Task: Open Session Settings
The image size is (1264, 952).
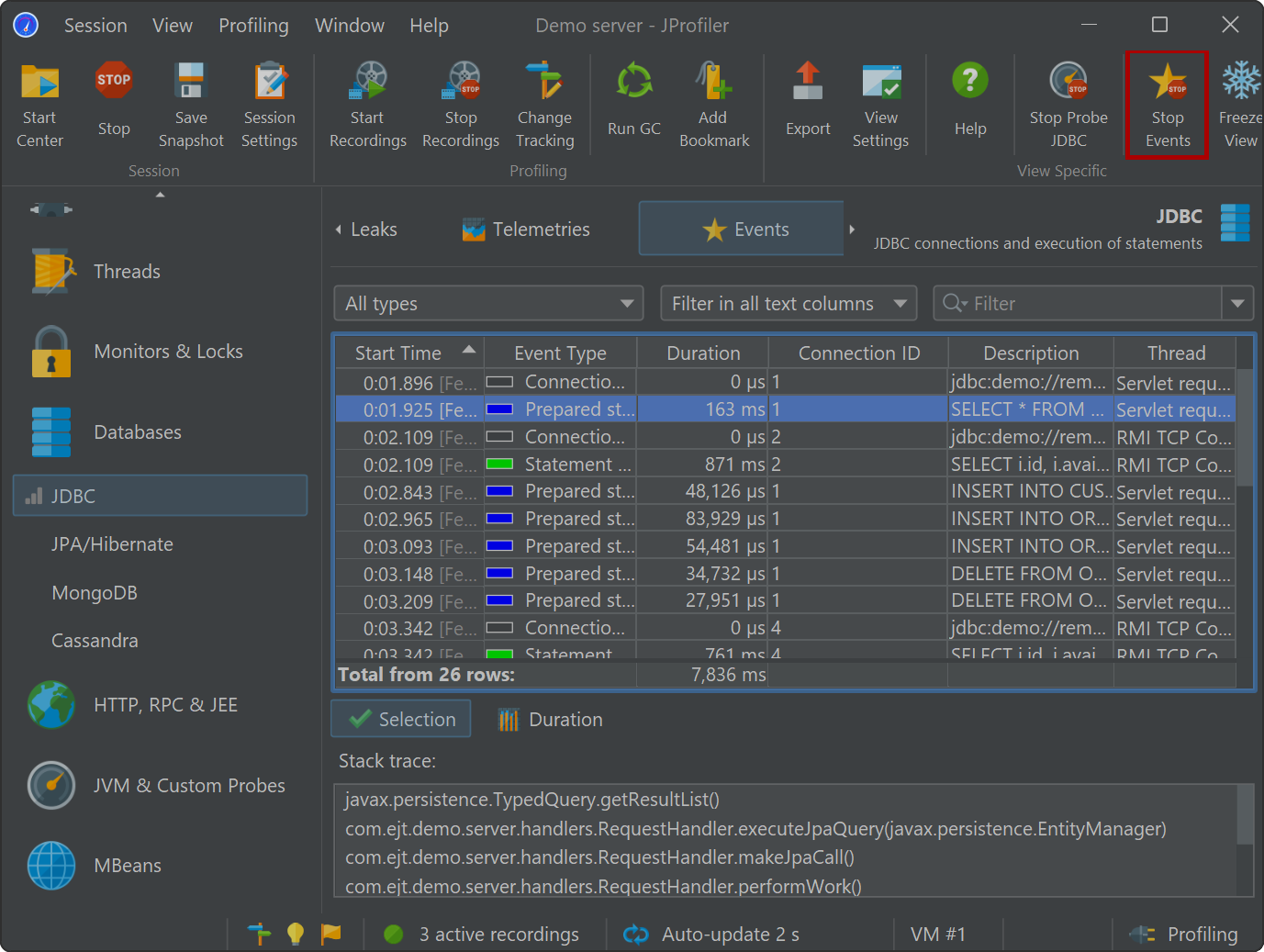Action: 270,105
